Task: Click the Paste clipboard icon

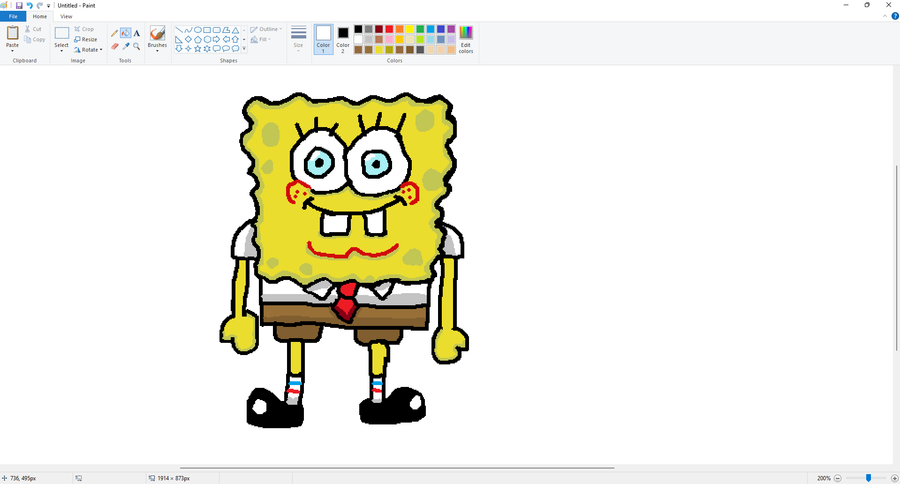Action: 12,33
